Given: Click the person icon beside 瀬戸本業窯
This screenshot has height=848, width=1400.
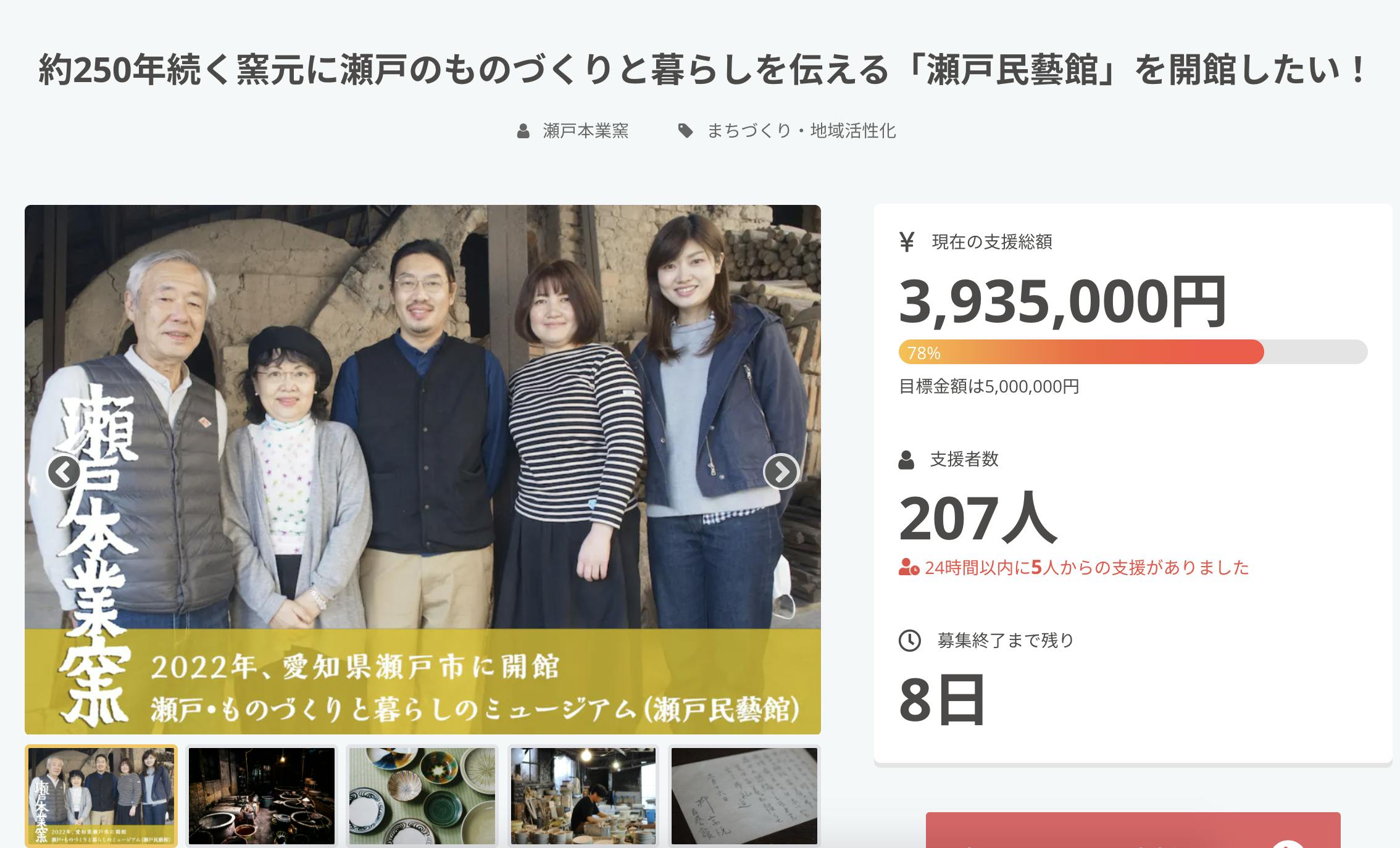Looking at the screenshot, I should (x=523, y=131).
